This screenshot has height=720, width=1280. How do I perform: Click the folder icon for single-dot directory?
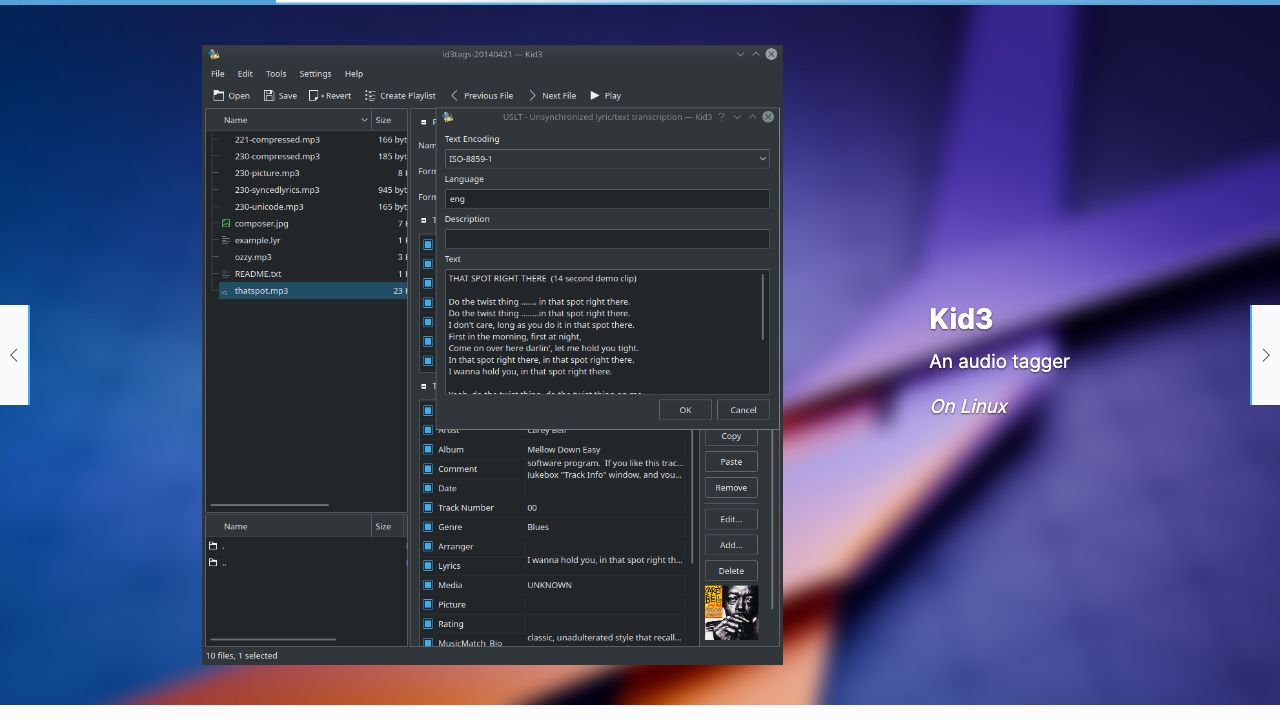tap(213, 546)
